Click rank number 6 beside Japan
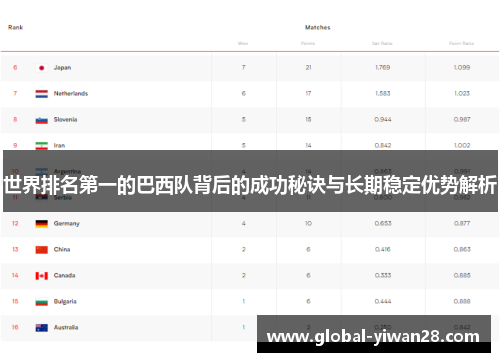The image size is (500, 362). coord(15,68)
